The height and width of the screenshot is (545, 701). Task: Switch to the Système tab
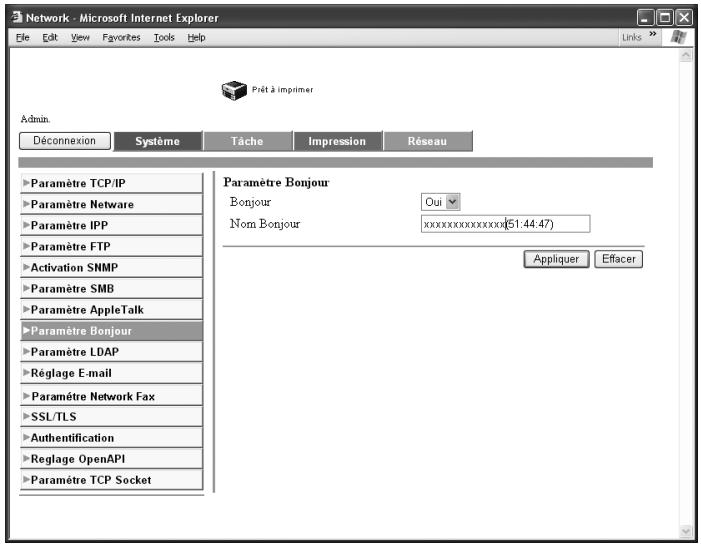[x=157, y=141]
